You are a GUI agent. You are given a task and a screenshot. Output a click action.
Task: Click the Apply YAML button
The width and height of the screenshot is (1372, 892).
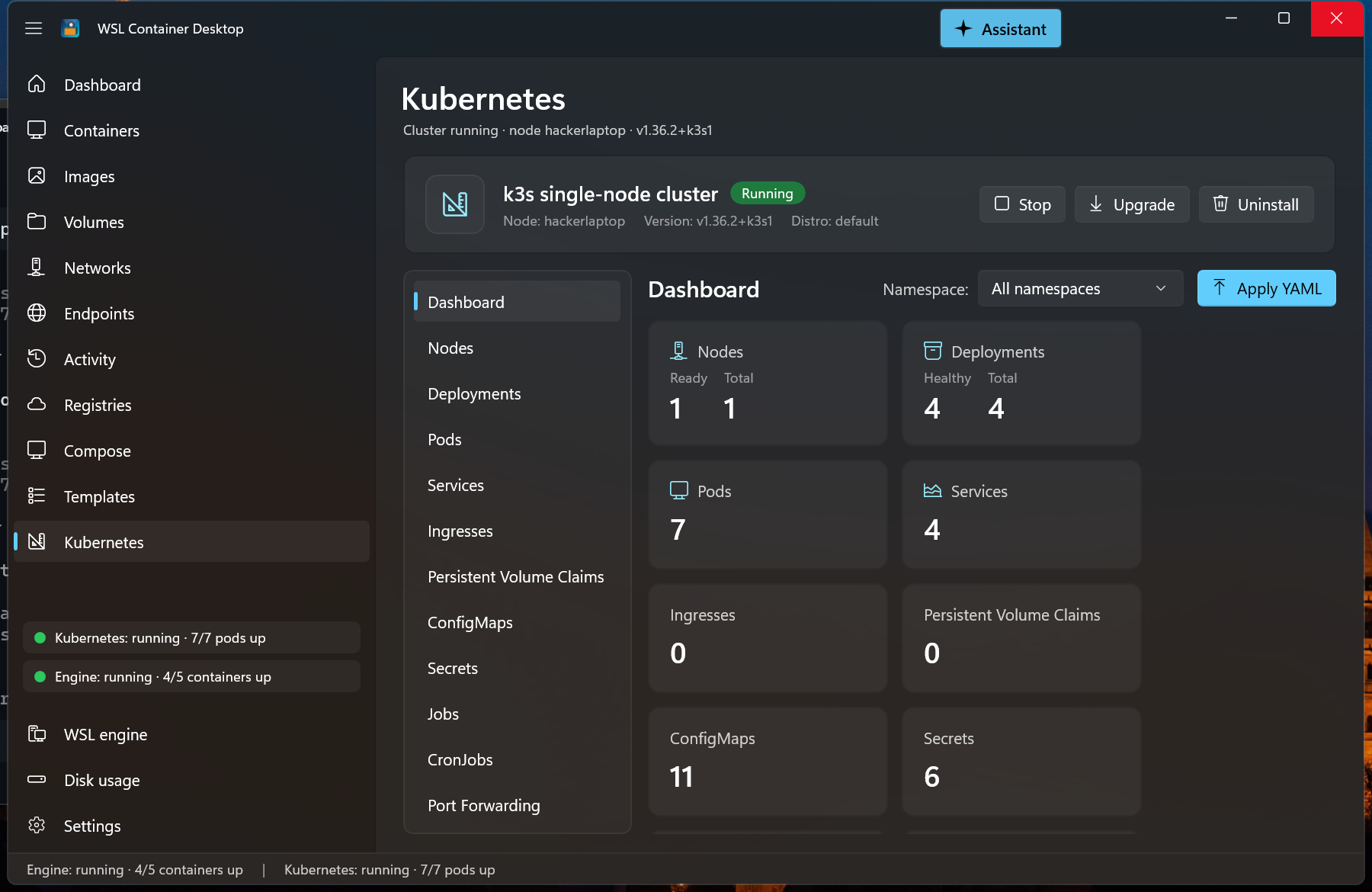pyautogui.click(x=1266, y=288)
